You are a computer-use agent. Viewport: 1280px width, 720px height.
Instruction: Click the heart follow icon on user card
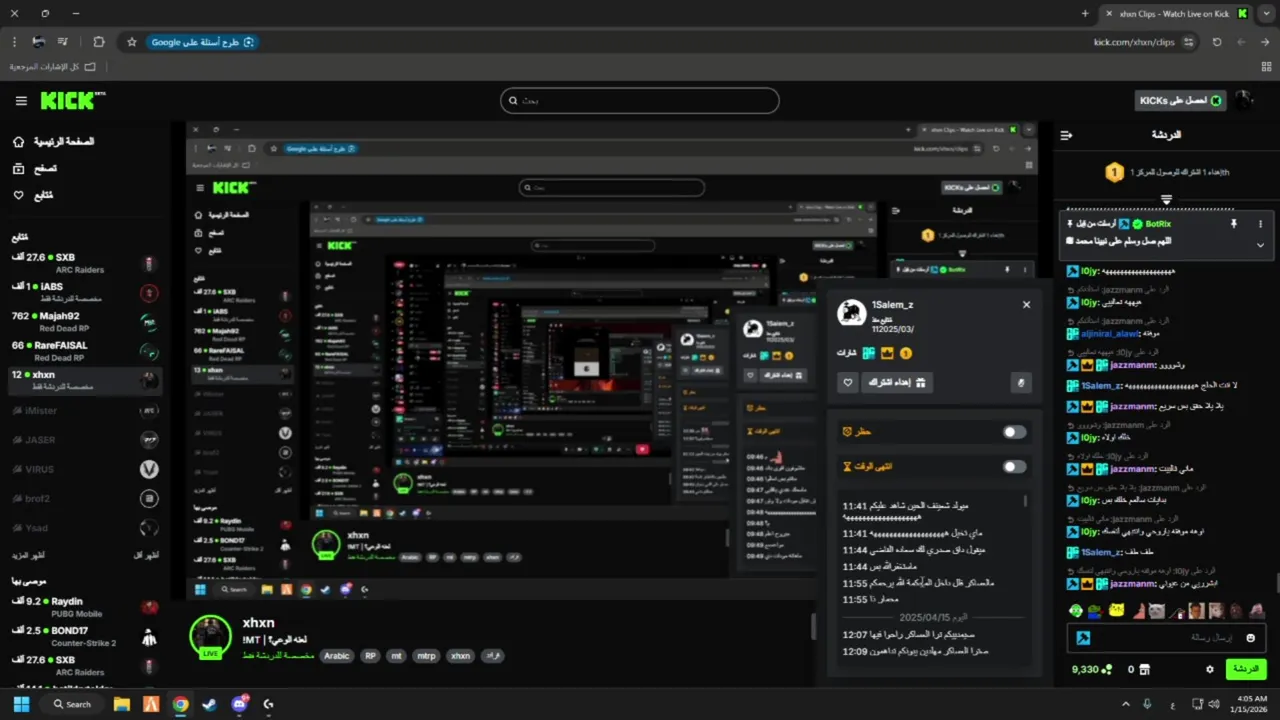click(x=848, y=383)
